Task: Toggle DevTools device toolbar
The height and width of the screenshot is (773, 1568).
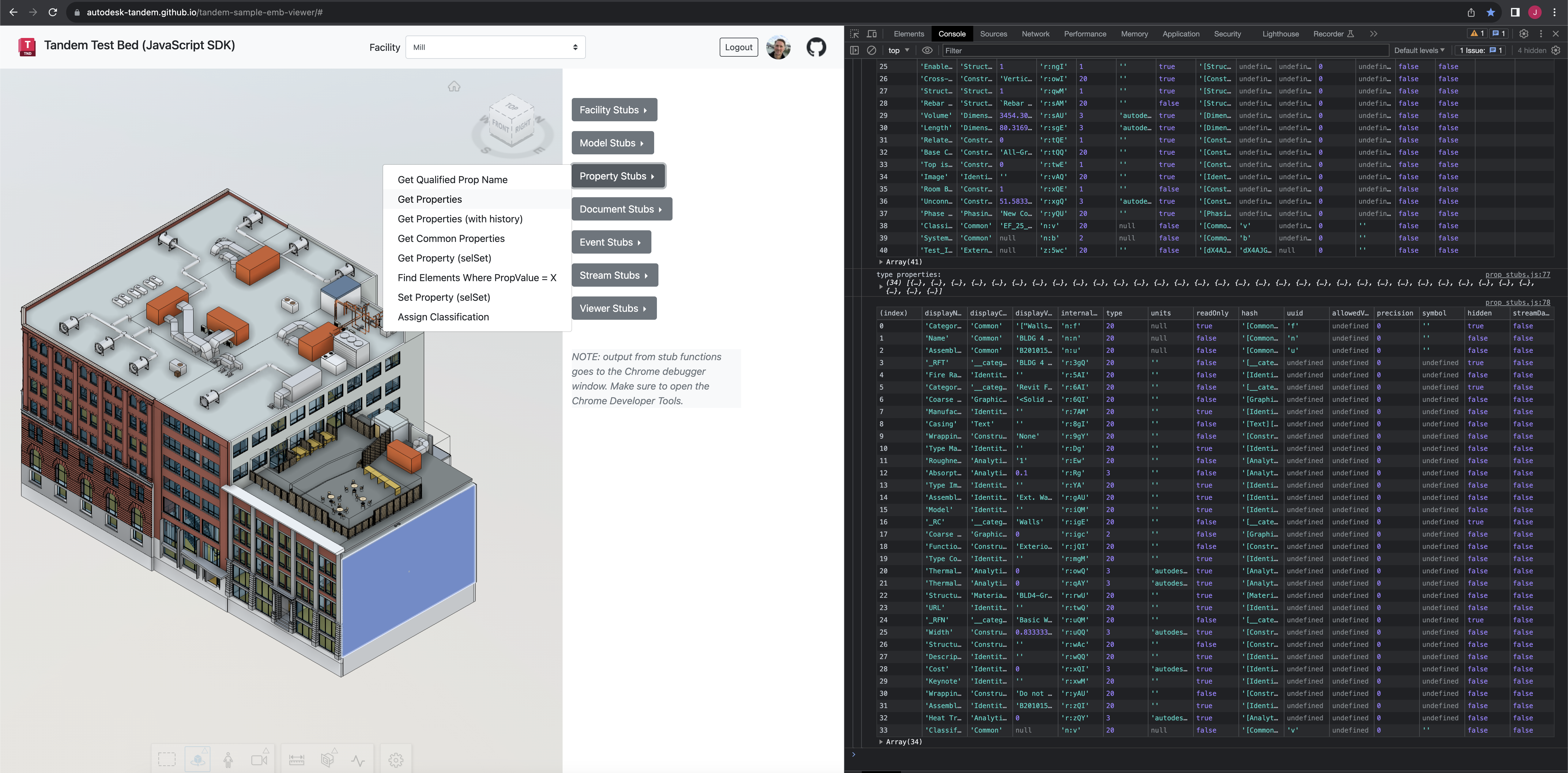Action: [x=872, y=34]
